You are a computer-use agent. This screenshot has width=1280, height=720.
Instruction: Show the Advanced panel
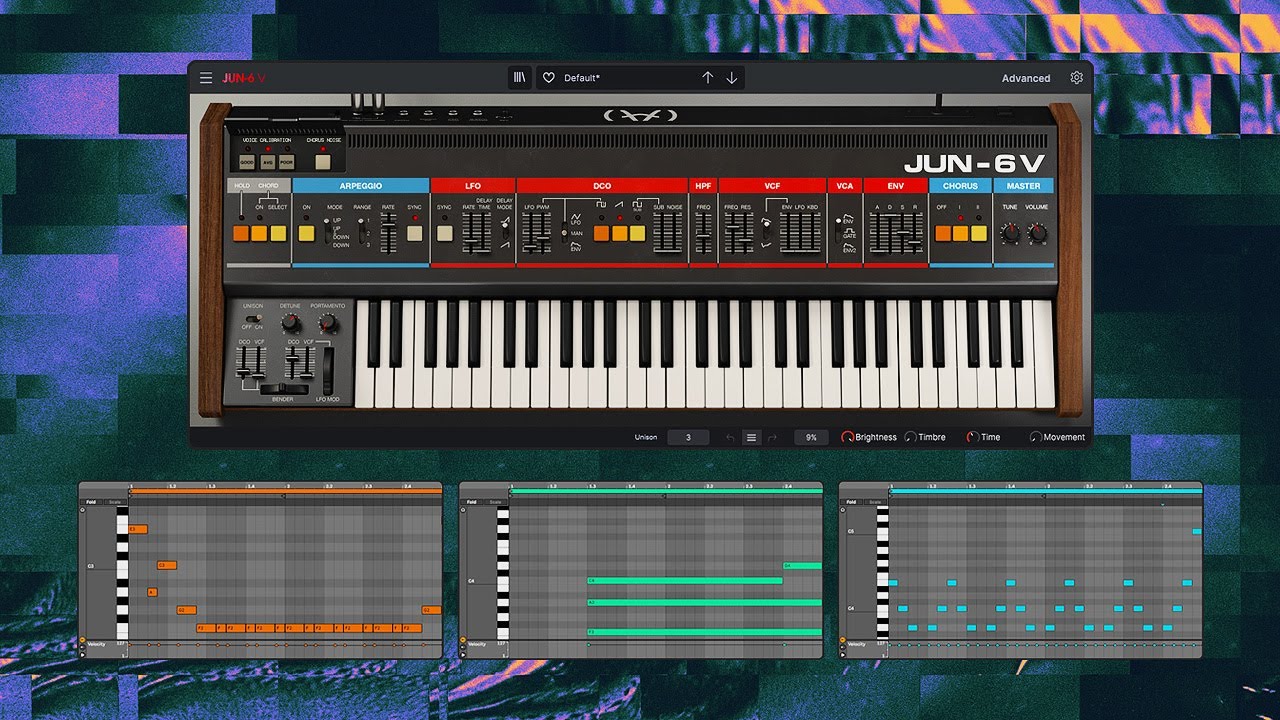[1026, 78]
